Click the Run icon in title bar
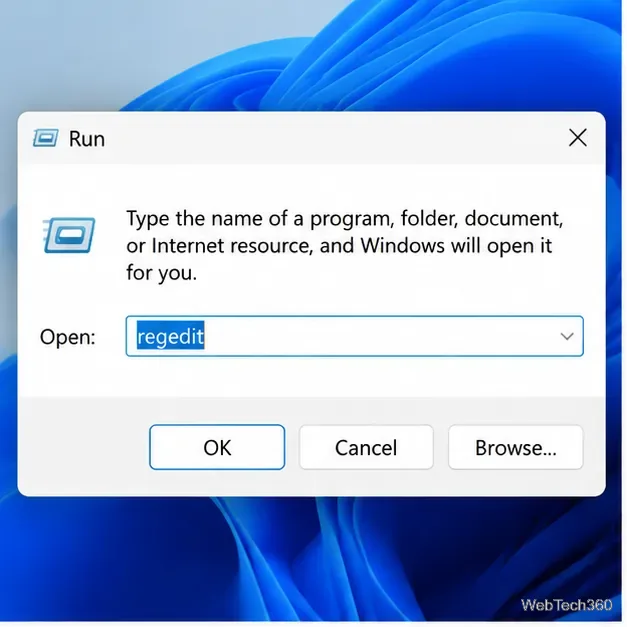627x627 pixels. coord(46,138)
